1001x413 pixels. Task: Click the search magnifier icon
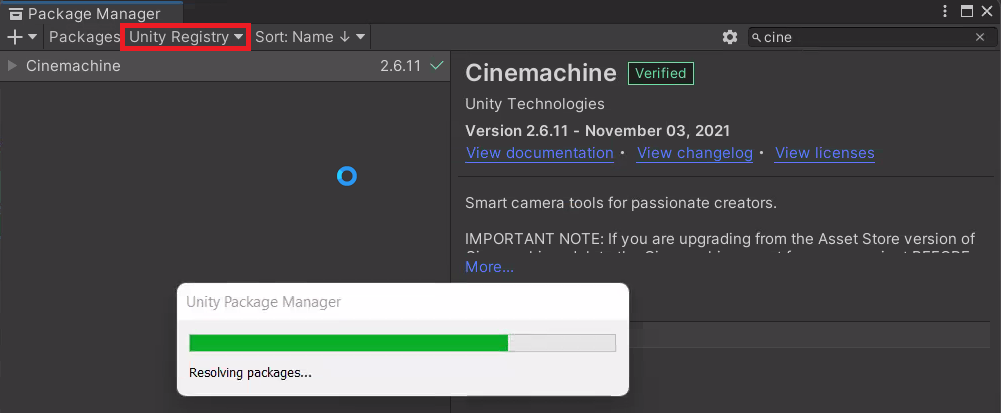click(x=756, y=38)
